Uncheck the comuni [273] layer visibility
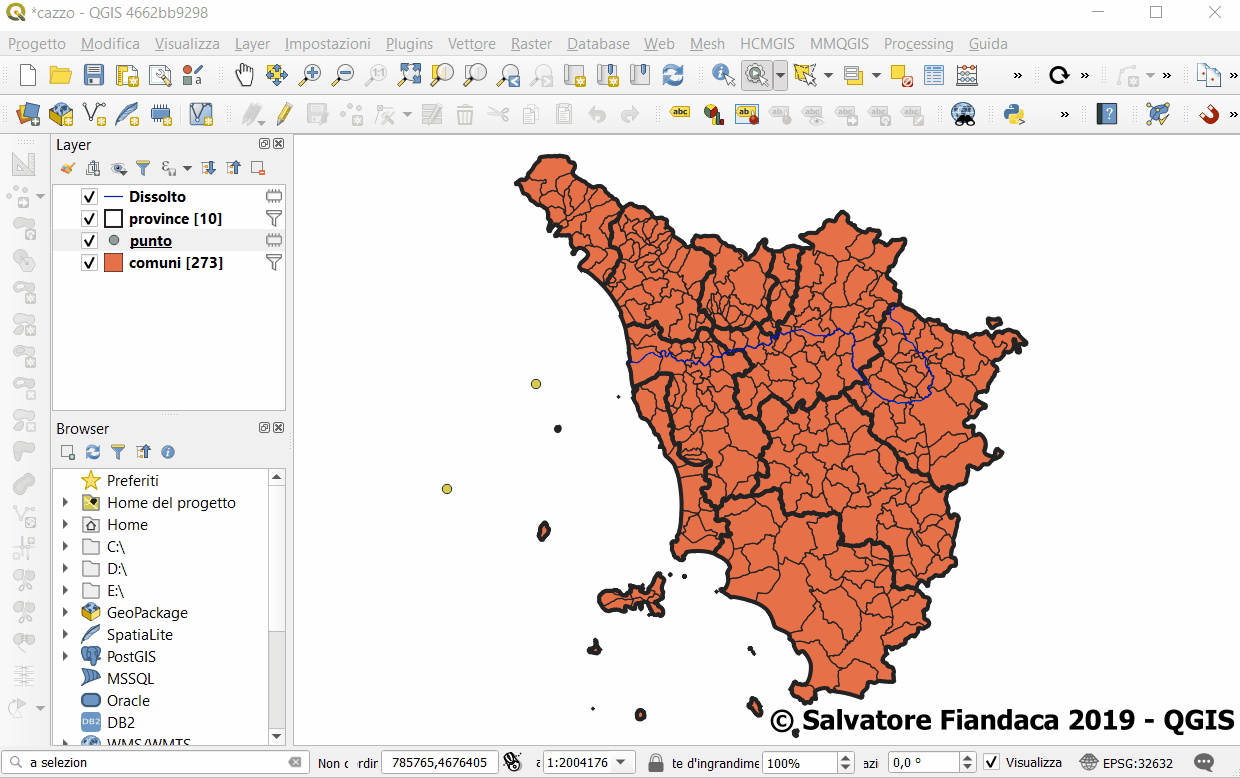Screen dimensions: 1240x778 click(x=89, y=263)
